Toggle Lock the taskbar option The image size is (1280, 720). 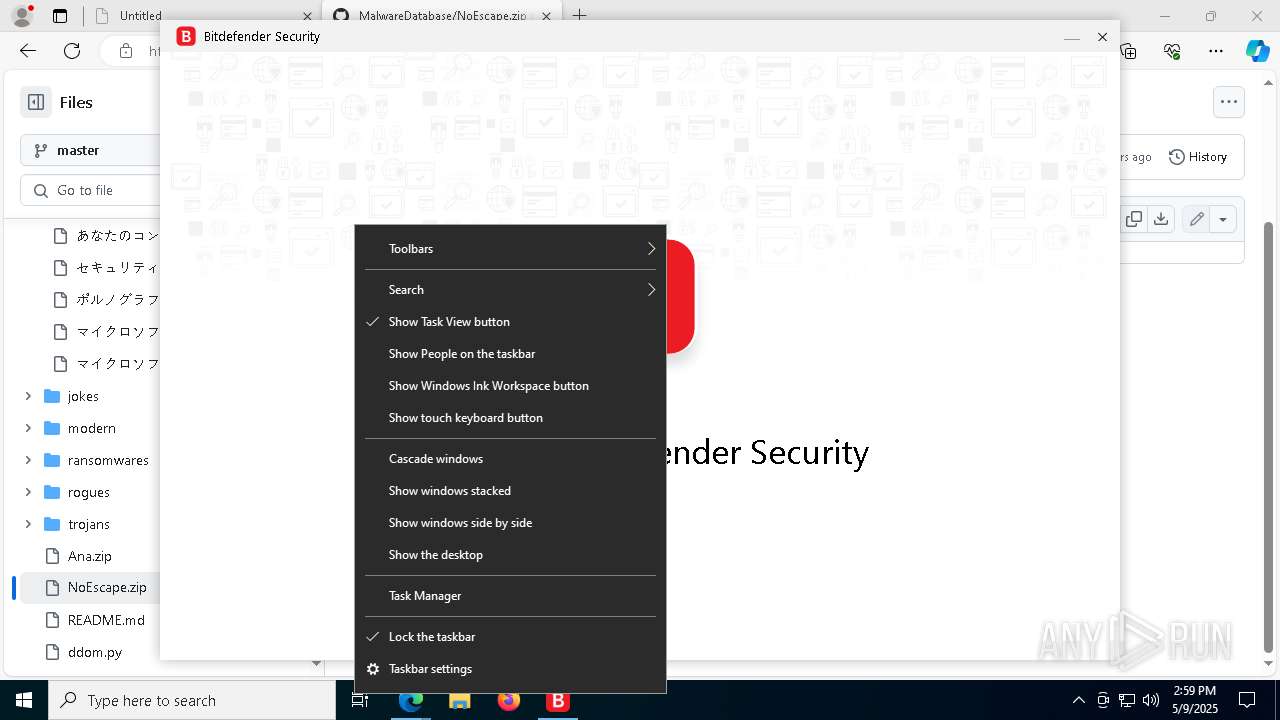pyautogui.click(x=510, y=637)
